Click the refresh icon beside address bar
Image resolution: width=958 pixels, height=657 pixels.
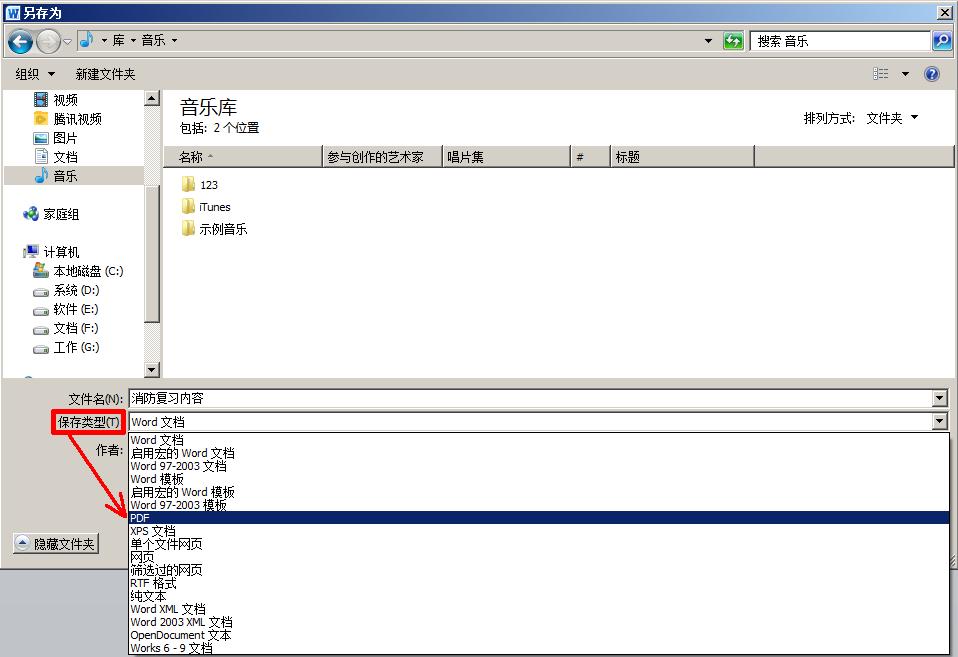(734, 41)
